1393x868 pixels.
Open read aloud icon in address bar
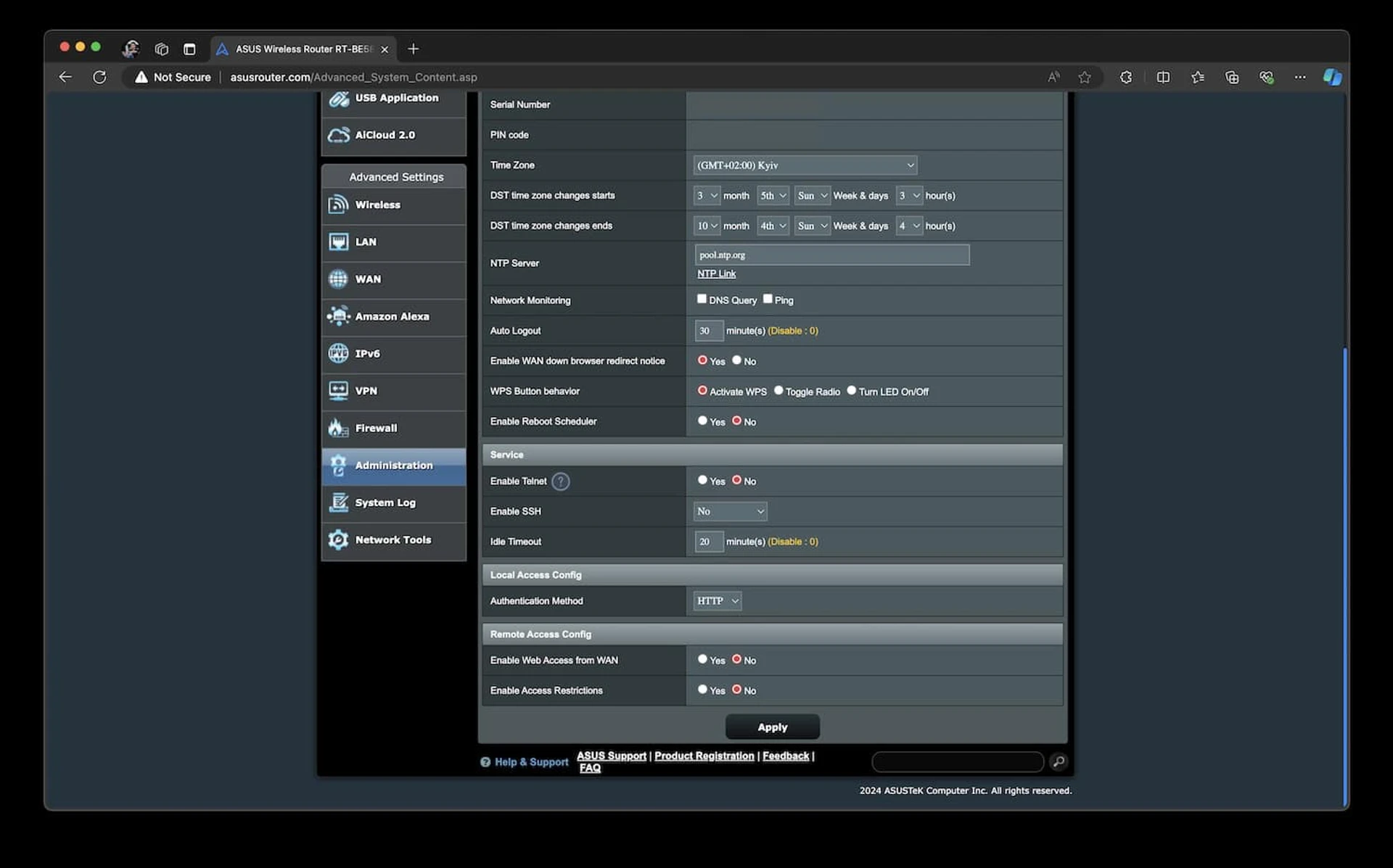click(1053, 77)
